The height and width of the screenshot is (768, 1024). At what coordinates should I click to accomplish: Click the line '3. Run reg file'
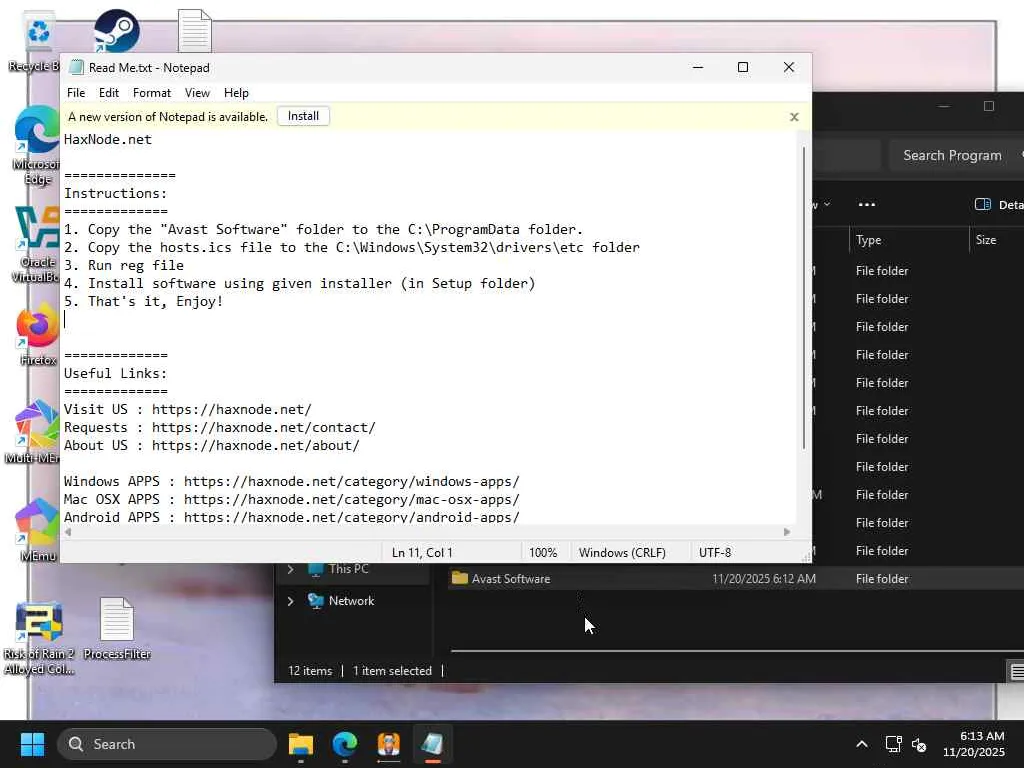click(124, 265)
